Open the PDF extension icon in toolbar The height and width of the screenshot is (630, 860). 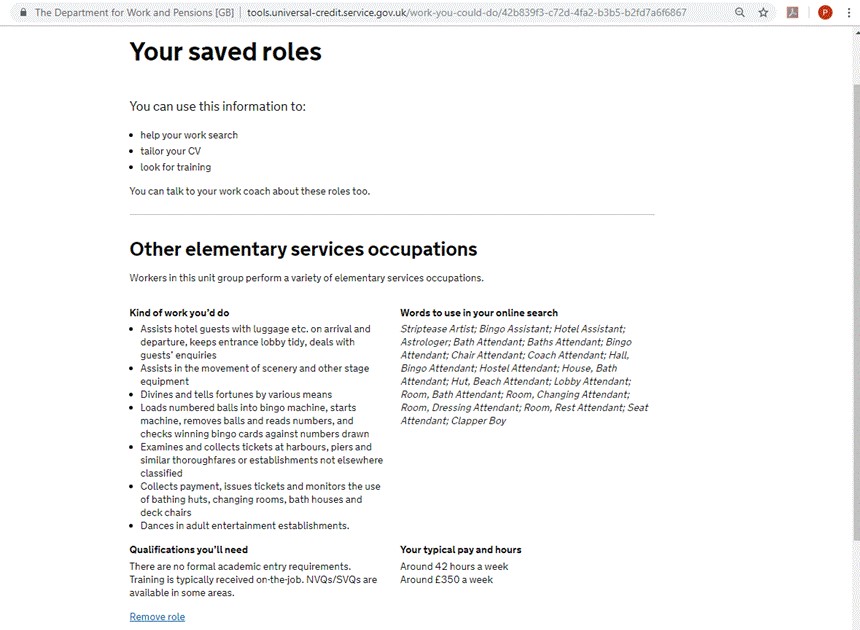click(793, 12)
